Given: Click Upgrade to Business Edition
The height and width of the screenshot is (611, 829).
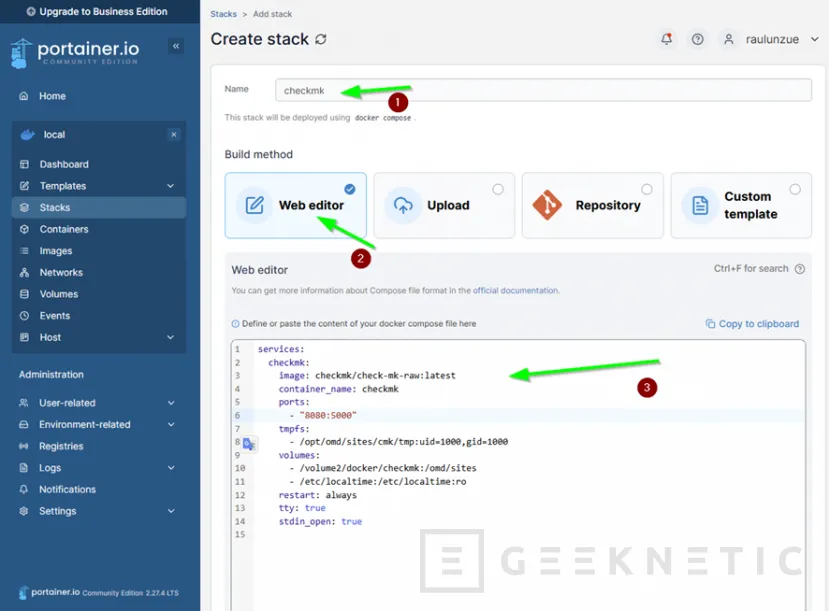Looking at the screenshot, I should tap(97, 12).
